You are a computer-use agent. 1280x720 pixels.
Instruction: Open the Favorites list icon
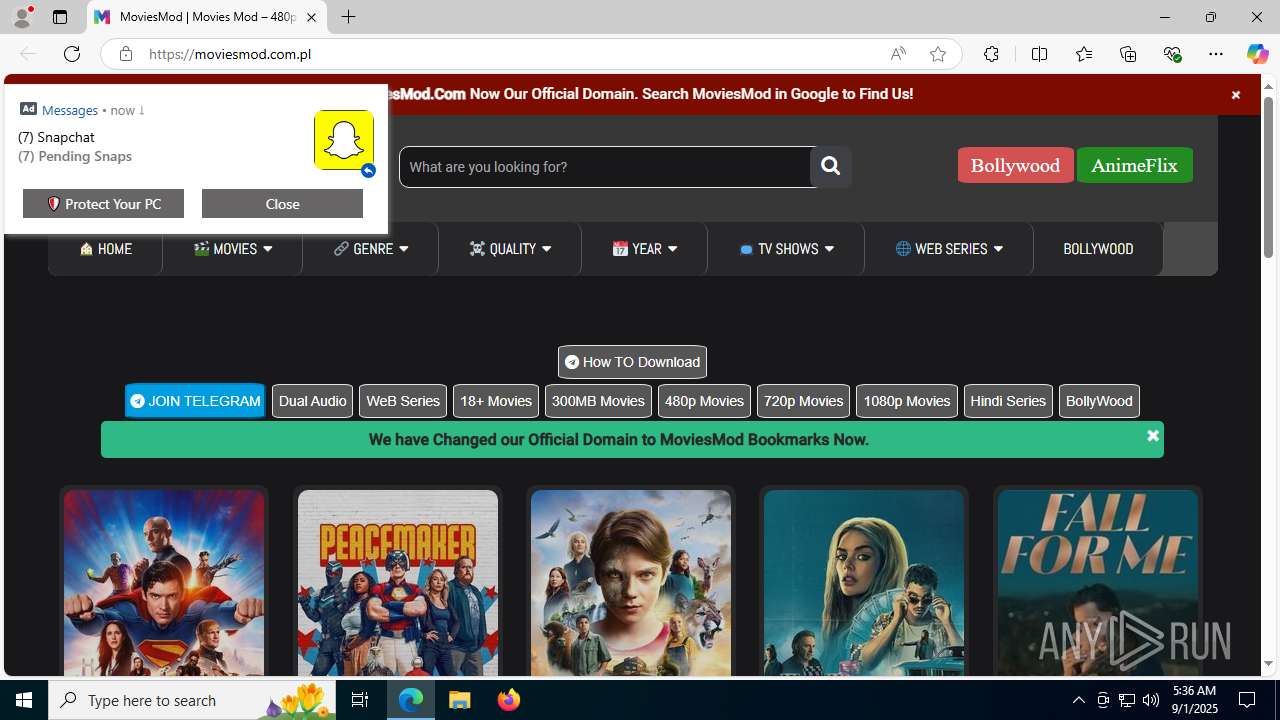(x=1084, y=54)
